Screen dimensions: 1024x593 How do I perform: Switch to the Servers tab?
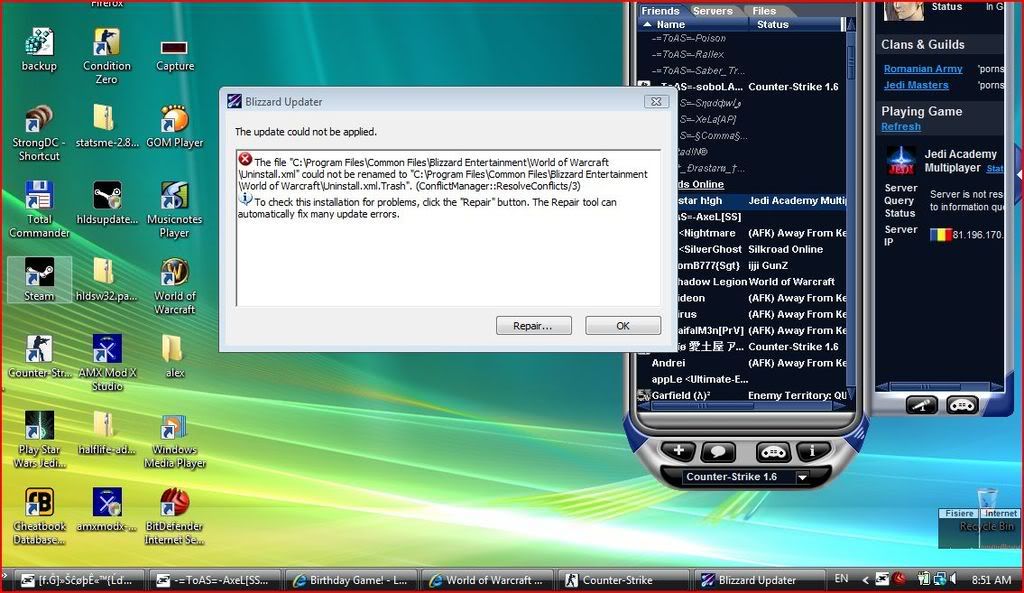tap(712, 11)
